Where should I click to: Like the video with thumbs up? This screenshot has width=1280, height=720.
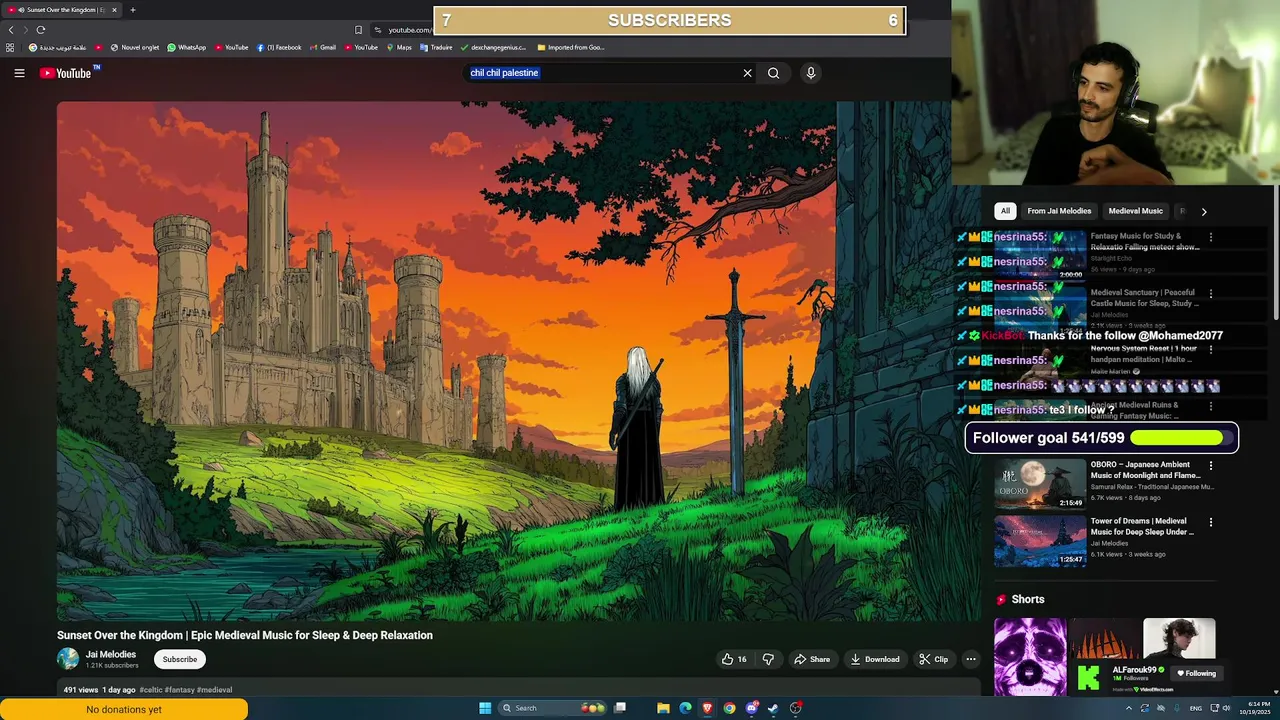coord(734,659)
